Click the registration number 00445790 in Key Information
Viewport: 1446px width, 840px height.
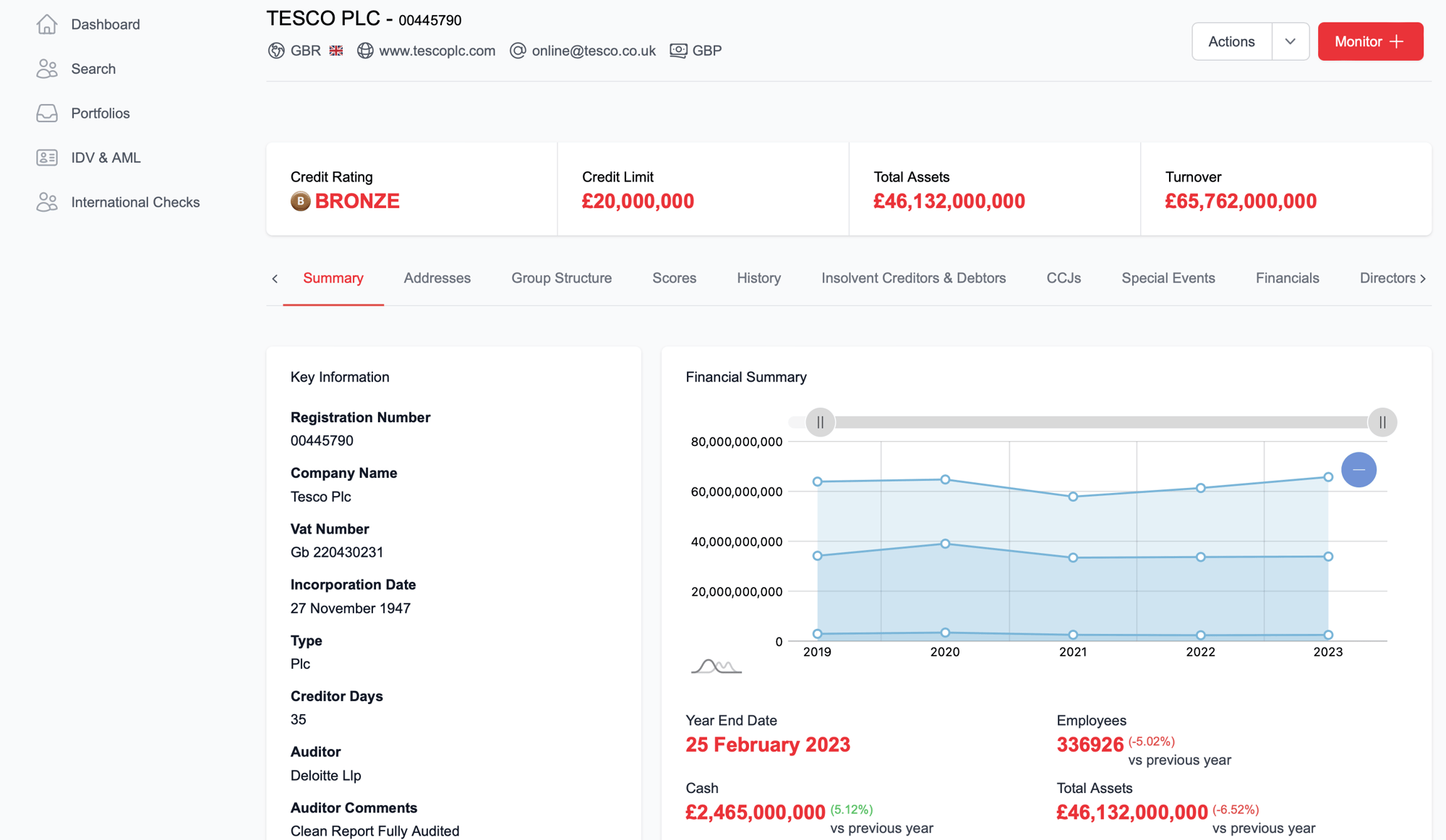322,441
